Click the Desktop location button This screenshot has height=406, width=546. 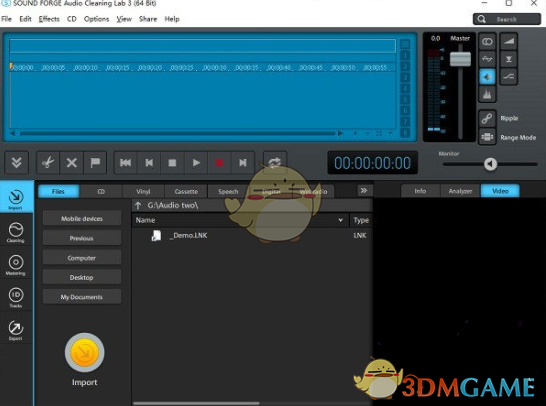click(x=82, y=277)
